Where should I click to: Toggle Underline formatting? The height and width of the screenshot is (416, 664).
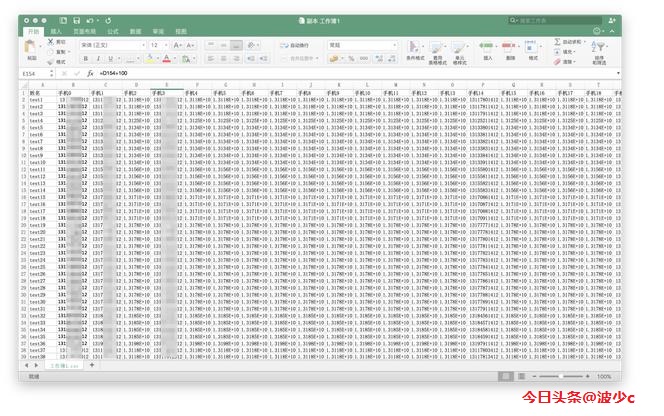[x=111, y=59]
